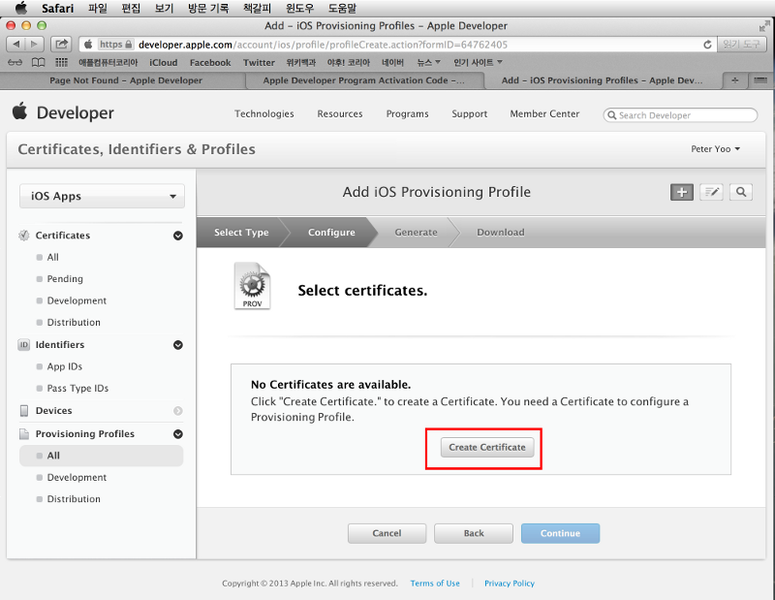775x600 pixels.
Task: Open the iOS Apps platform dropdown
Action: coord(102,197)
